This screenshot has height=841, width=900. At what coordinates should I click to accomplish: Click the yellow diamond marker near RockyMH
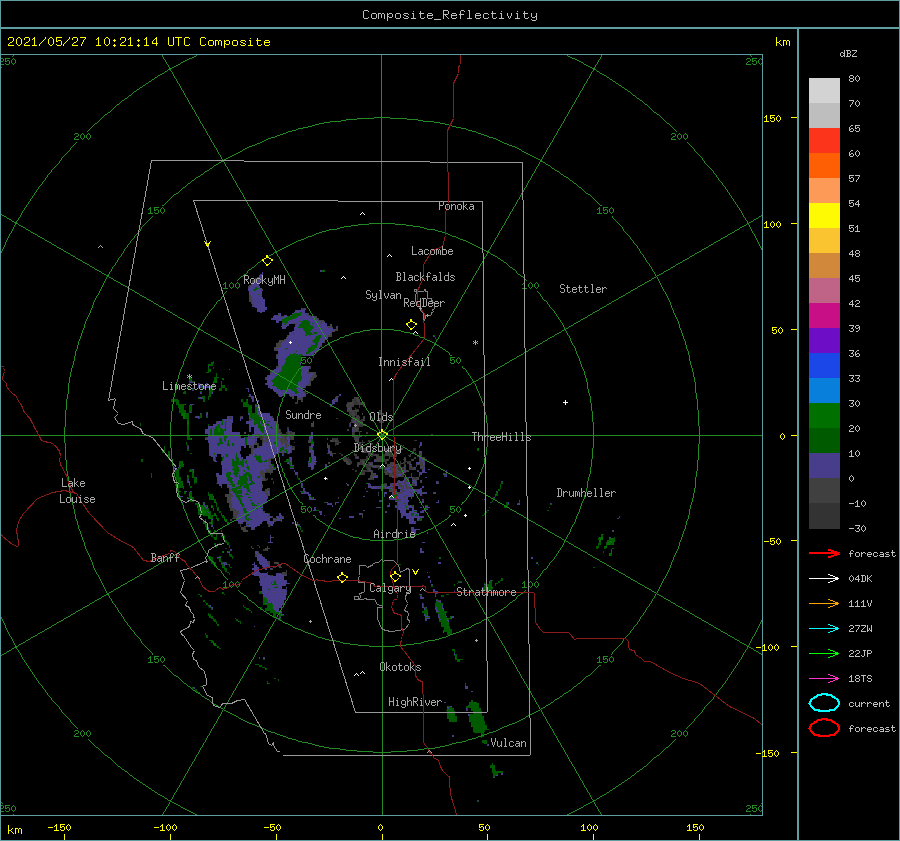tap(267, 261)
